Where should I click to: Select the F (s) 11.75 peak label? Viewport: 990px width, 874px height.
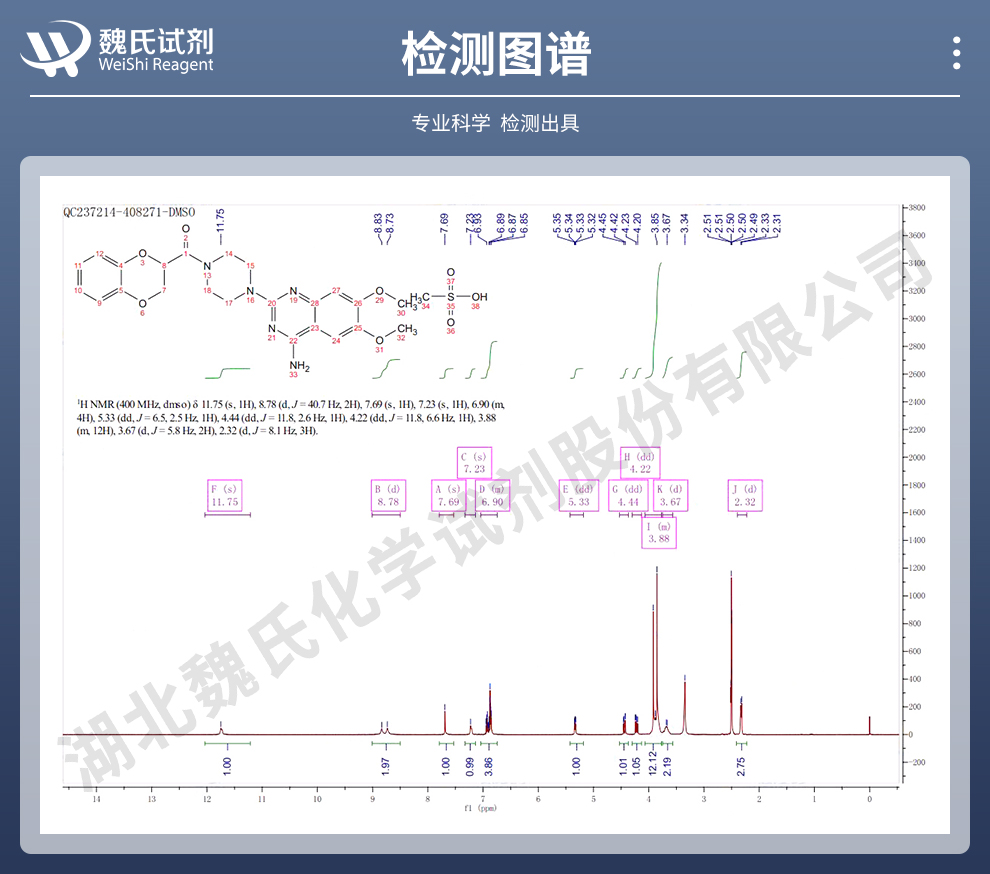(225, 496)
